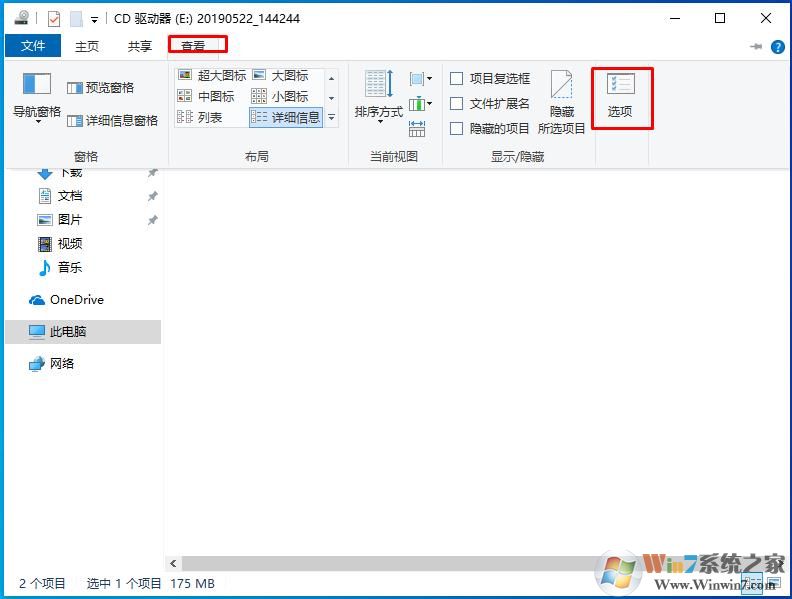This screenshot has height=599, width=792.
Task: Open 音乐 in the navigation pane
Action: coord(70,267)
